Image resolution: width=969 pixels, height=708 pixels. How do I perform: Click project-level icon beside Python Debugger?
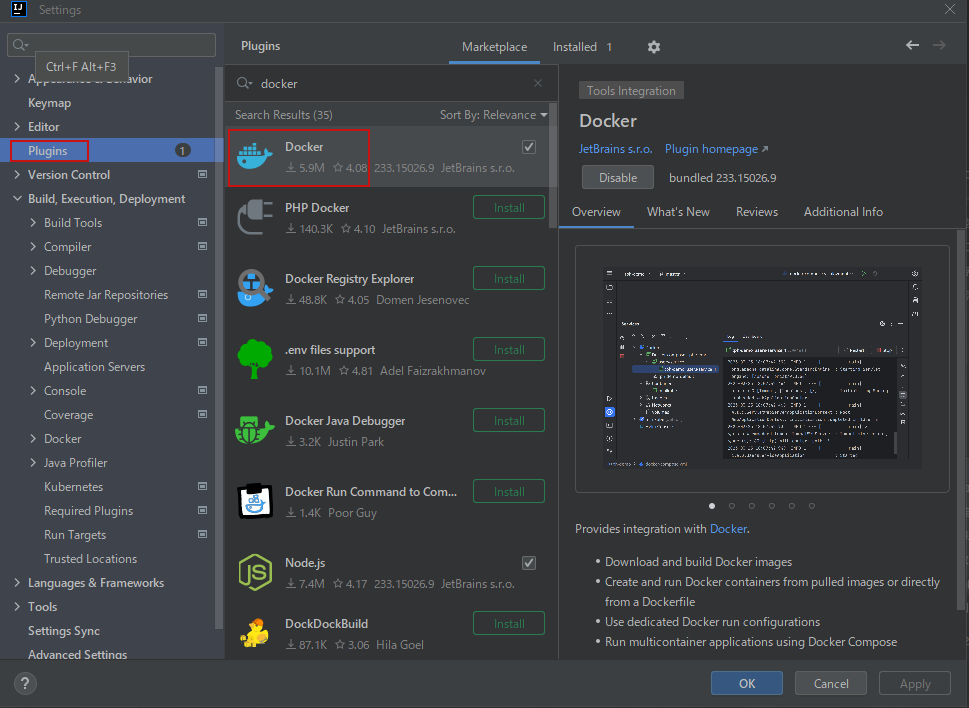click(x=202, y=319)
